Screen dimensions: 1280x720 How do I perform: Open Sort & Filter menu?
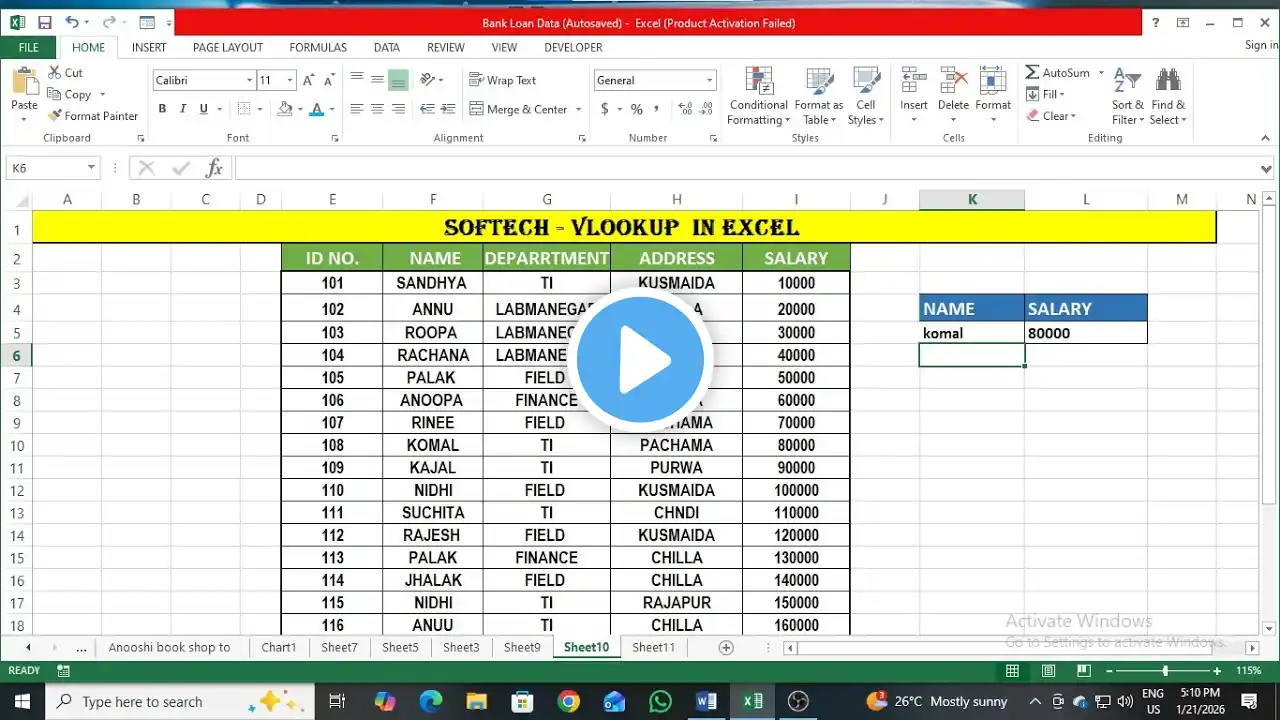[x=1127, y=96]
